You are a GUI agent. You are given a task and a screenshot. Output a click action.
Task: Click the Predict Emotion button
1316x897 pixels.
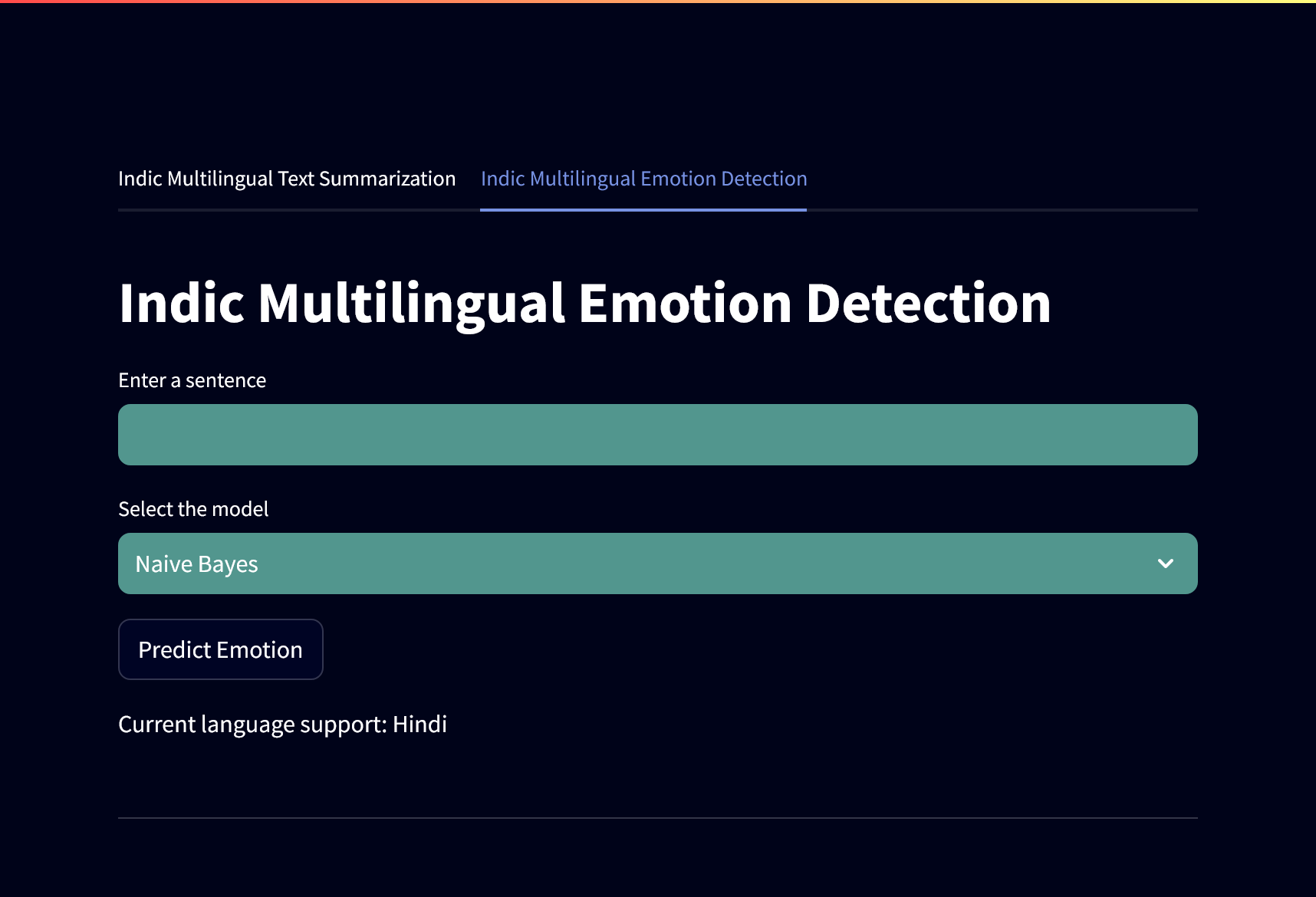[220, 649]
